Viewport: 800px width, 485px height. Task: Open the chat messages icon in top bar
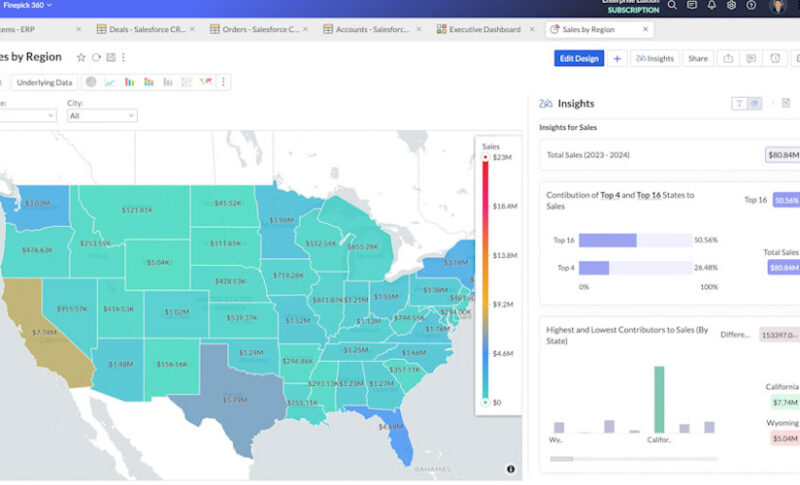coord(692,5)
